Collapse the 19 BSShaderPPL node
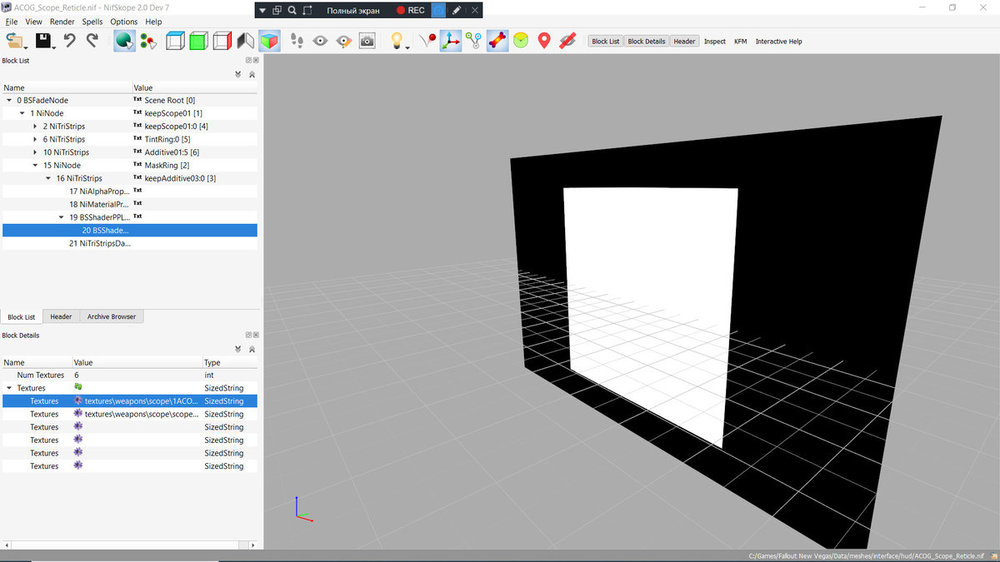This screenshot has height=562, width=1000. tap(61, 218)
